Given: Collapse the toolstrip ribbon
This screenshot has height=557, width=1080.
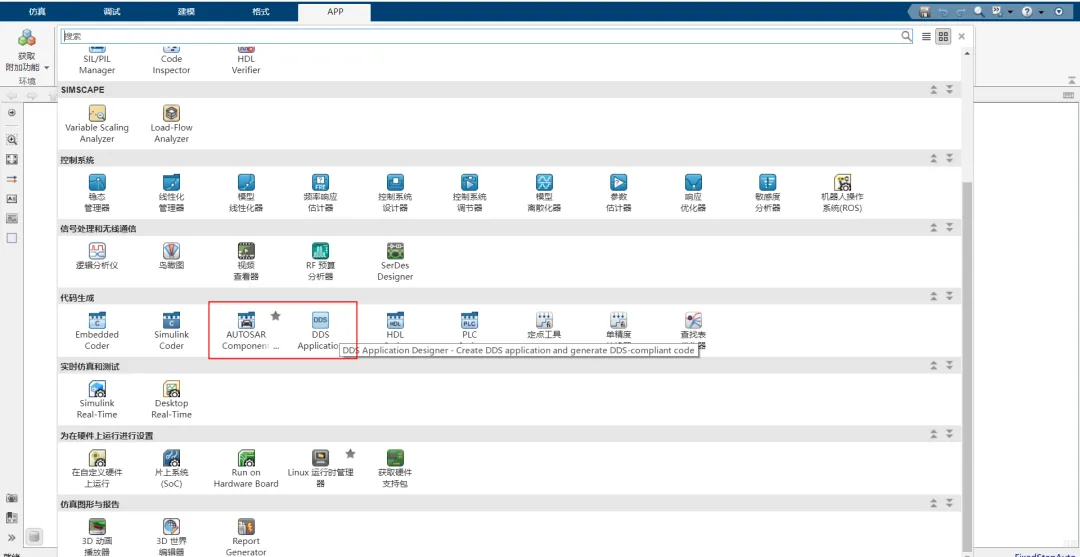Looking at the screenshot, I should (x=1071, y=81).
